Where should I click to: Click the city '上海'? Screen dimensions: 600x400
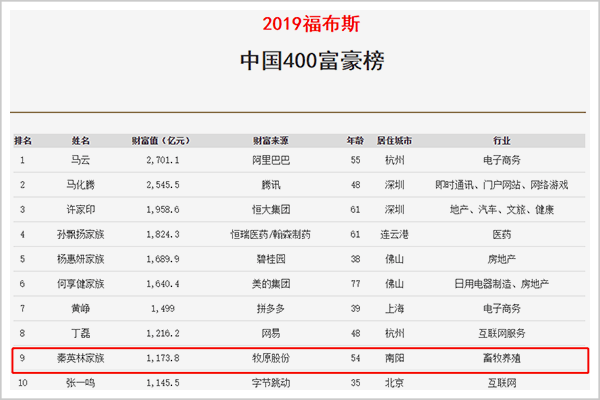tap(394, 308)
